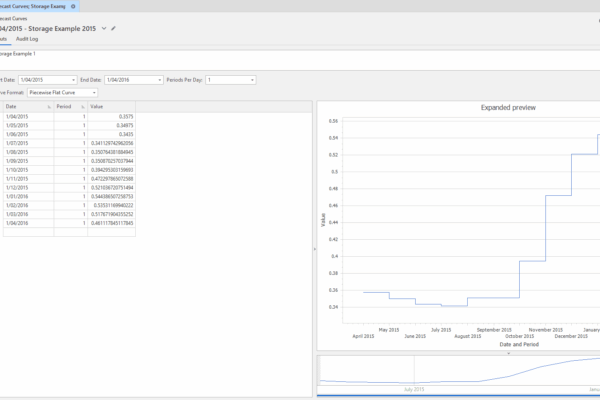
Task: Click the value cell in the 1/12/2015 row
Action: [111, 188]
